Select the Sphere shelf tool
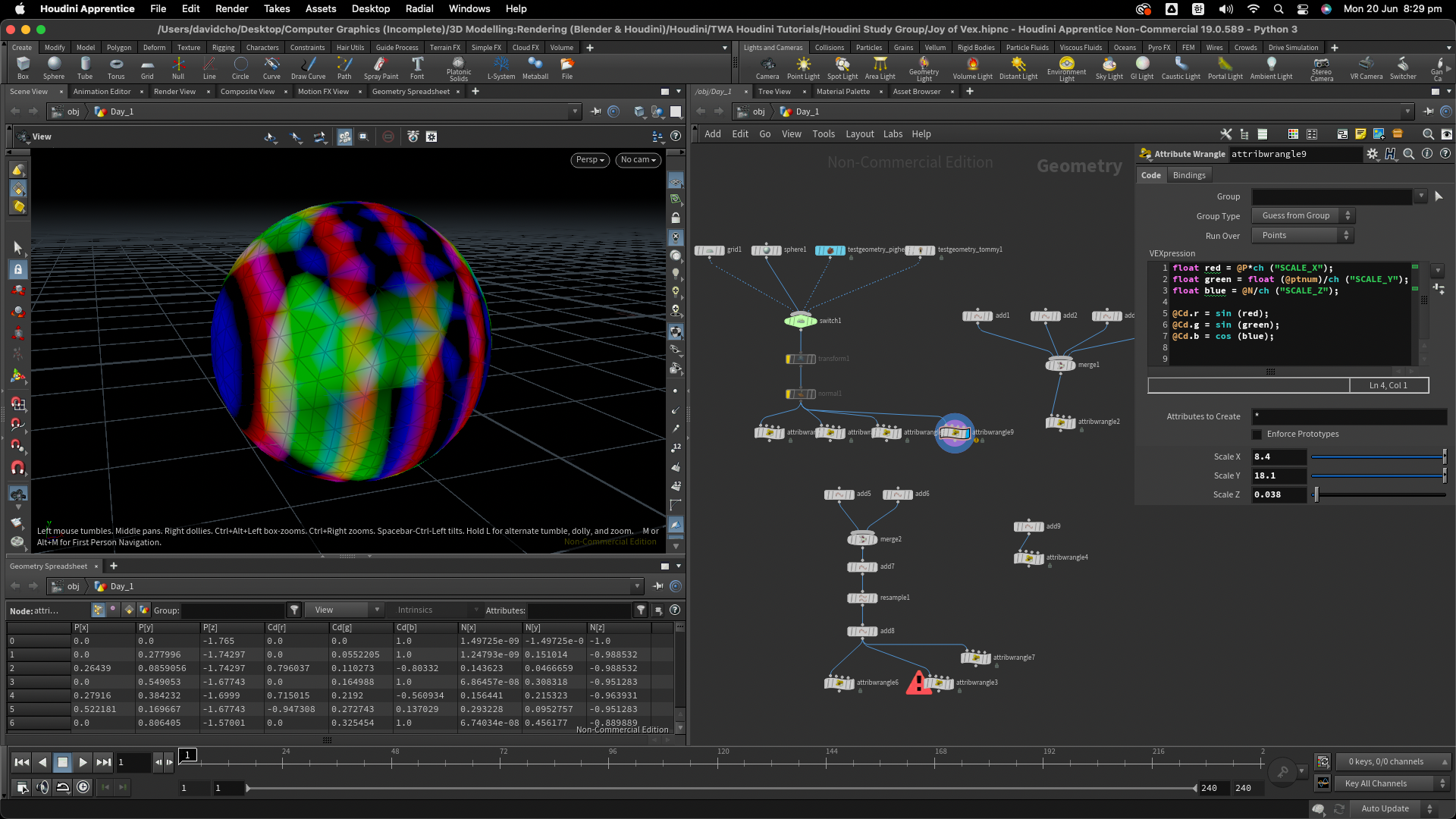 coord(54,67)
